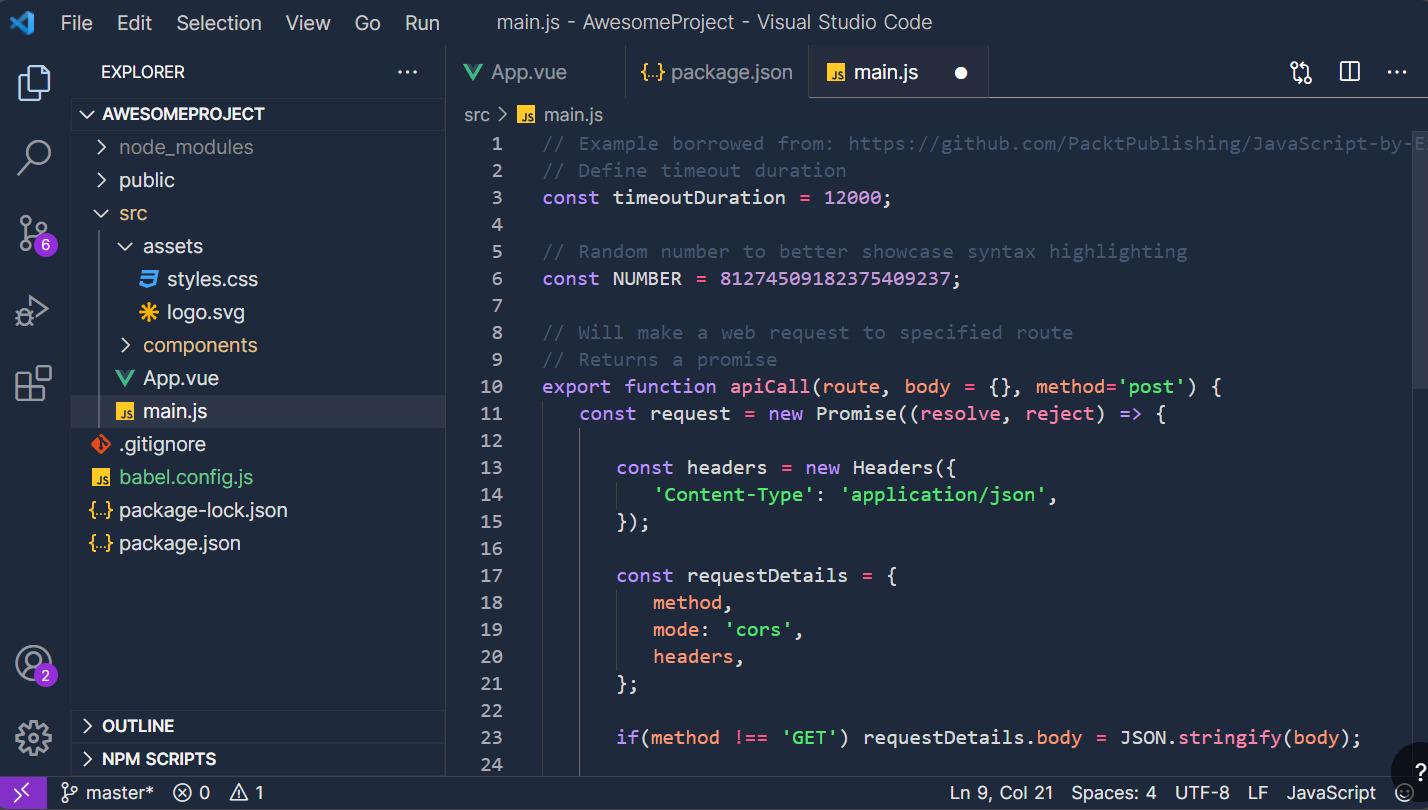Collapse the src folder
The height and width of the screenshot is (810, 1428).
(258, 213)
